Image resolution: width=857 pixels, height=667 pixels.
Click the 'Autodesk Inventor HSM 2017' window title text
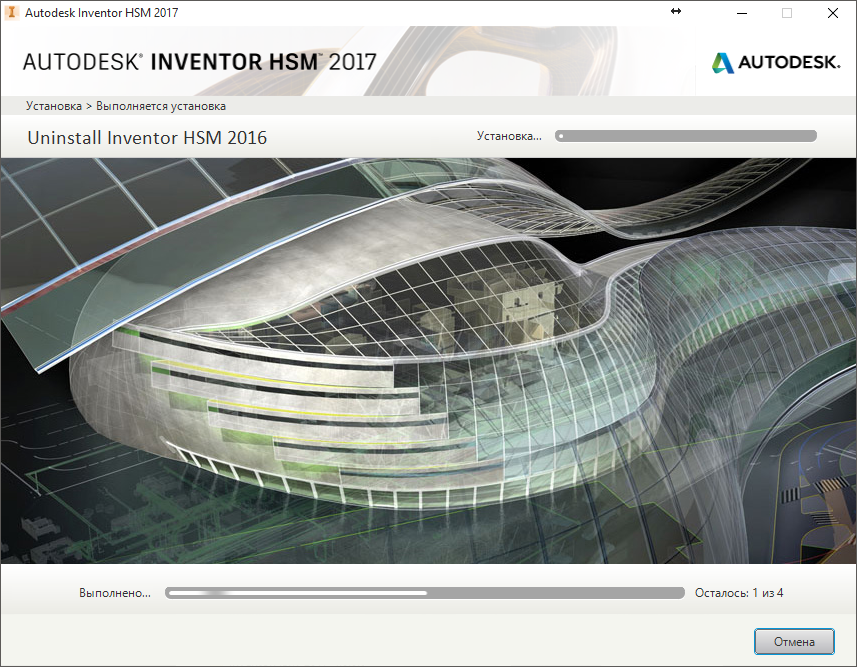(102, 13)
